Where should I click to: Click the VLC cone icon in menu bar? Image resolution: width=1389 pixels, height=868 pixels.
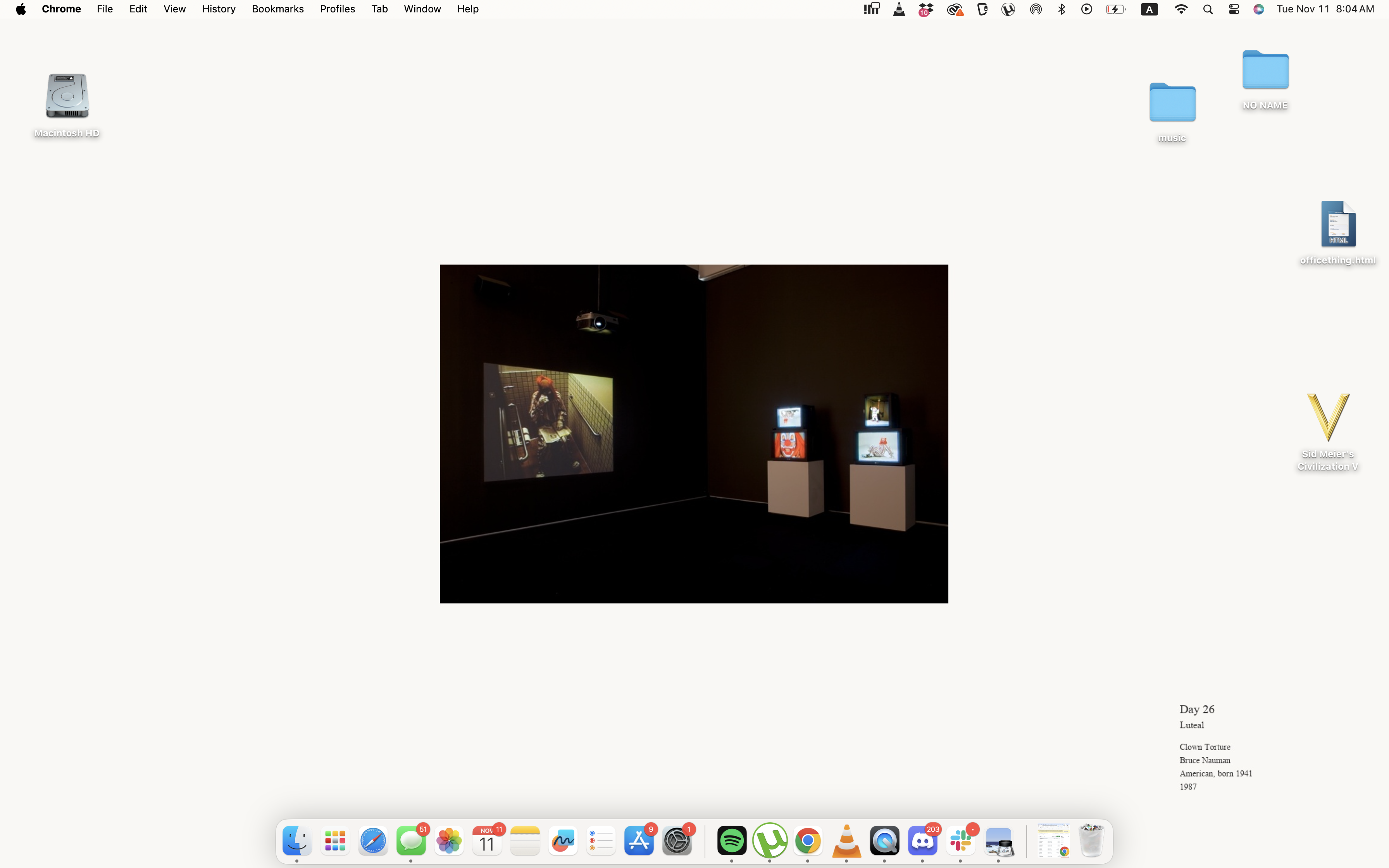[x=899, y=9]
